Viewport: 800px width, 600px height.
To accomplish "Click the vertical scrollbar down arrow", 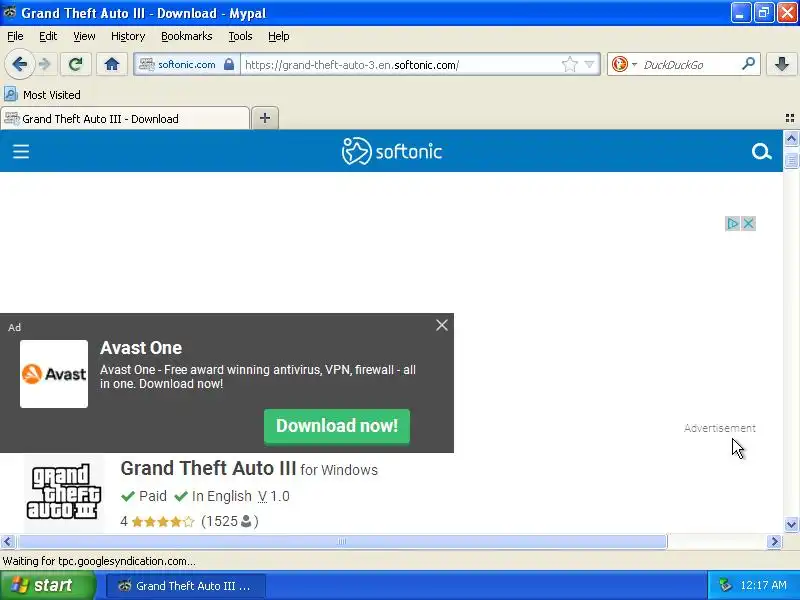I will [791, 524].
